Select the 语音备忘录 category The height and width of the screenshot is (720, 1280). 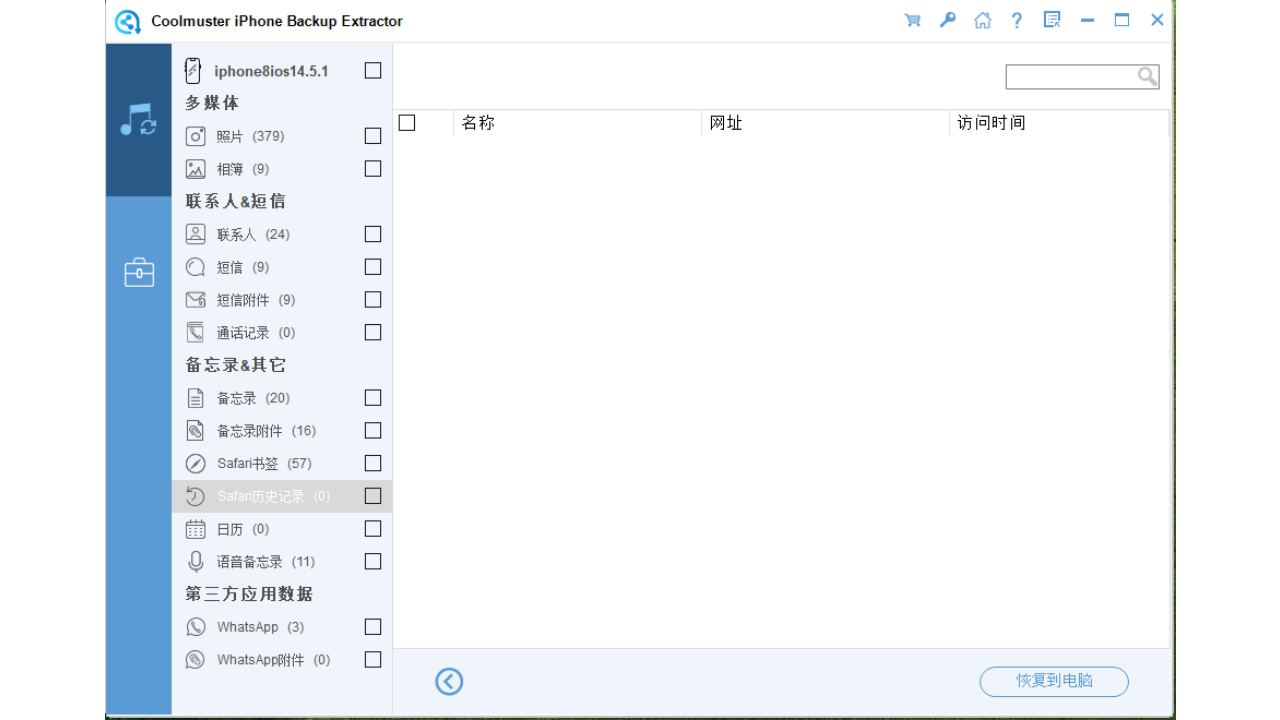pyautogui.click(x=265, y=562)
